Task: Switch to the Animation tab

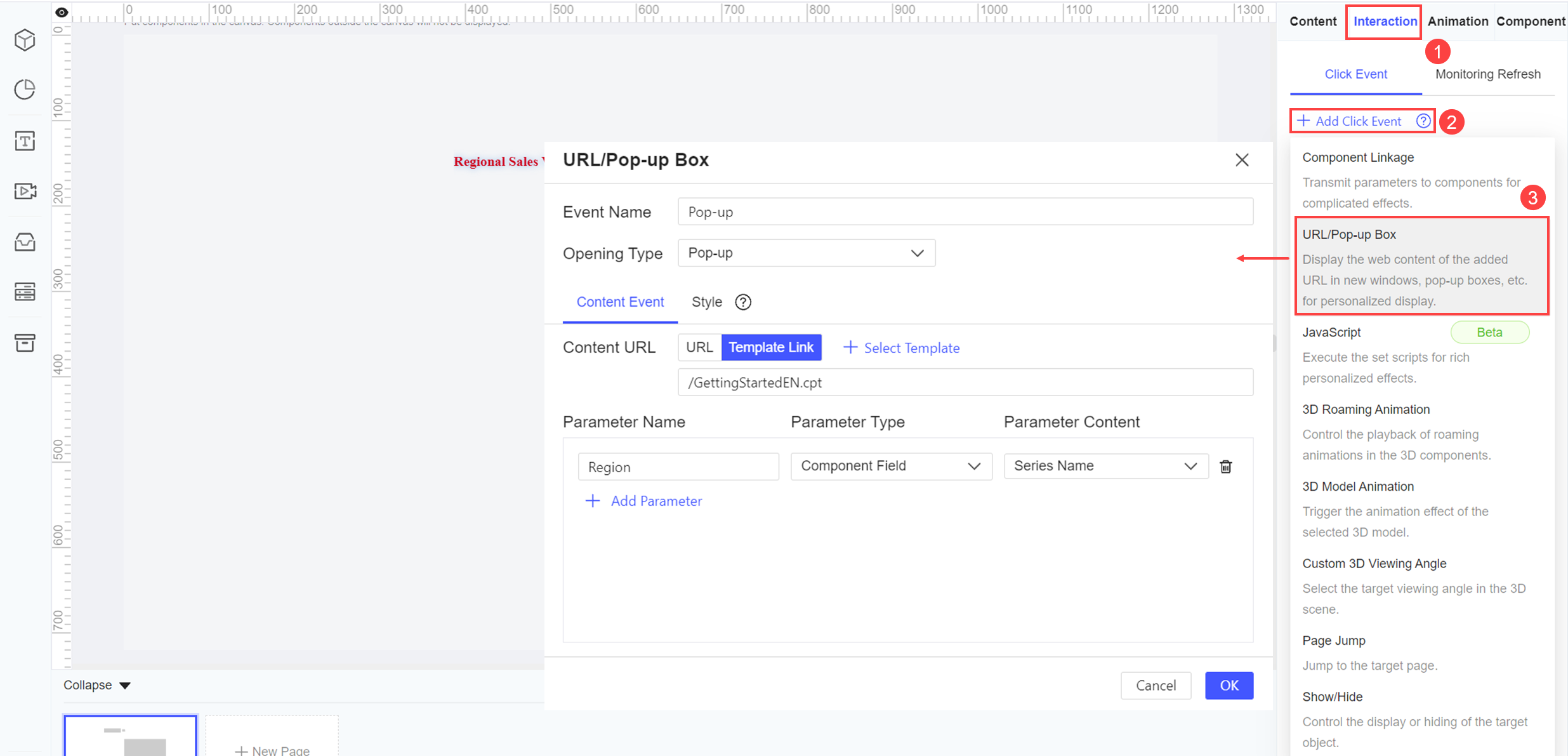Action: click(x=1458, y=21)
